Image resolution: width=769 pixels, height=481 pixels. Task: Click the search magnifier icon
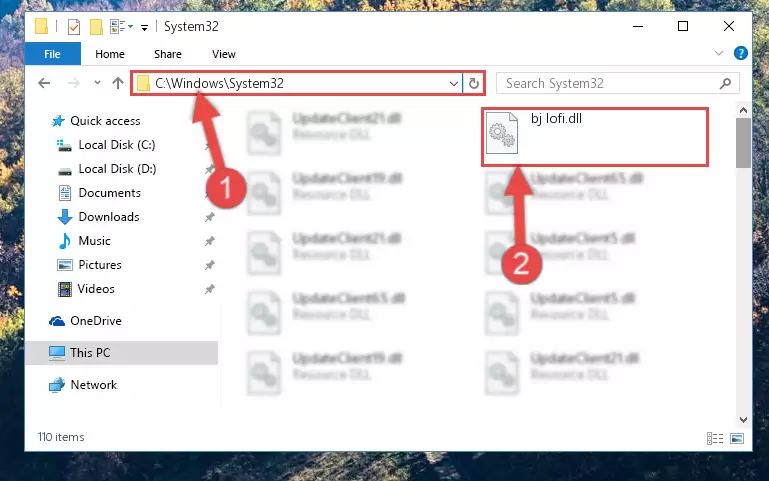coord(725,83)
